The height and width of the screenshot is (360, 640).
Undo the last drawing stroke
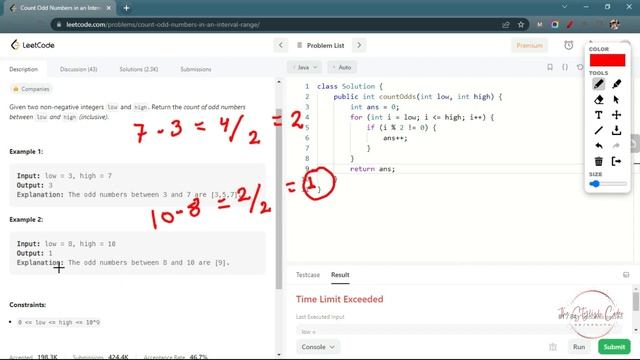(x=598, y=146)
